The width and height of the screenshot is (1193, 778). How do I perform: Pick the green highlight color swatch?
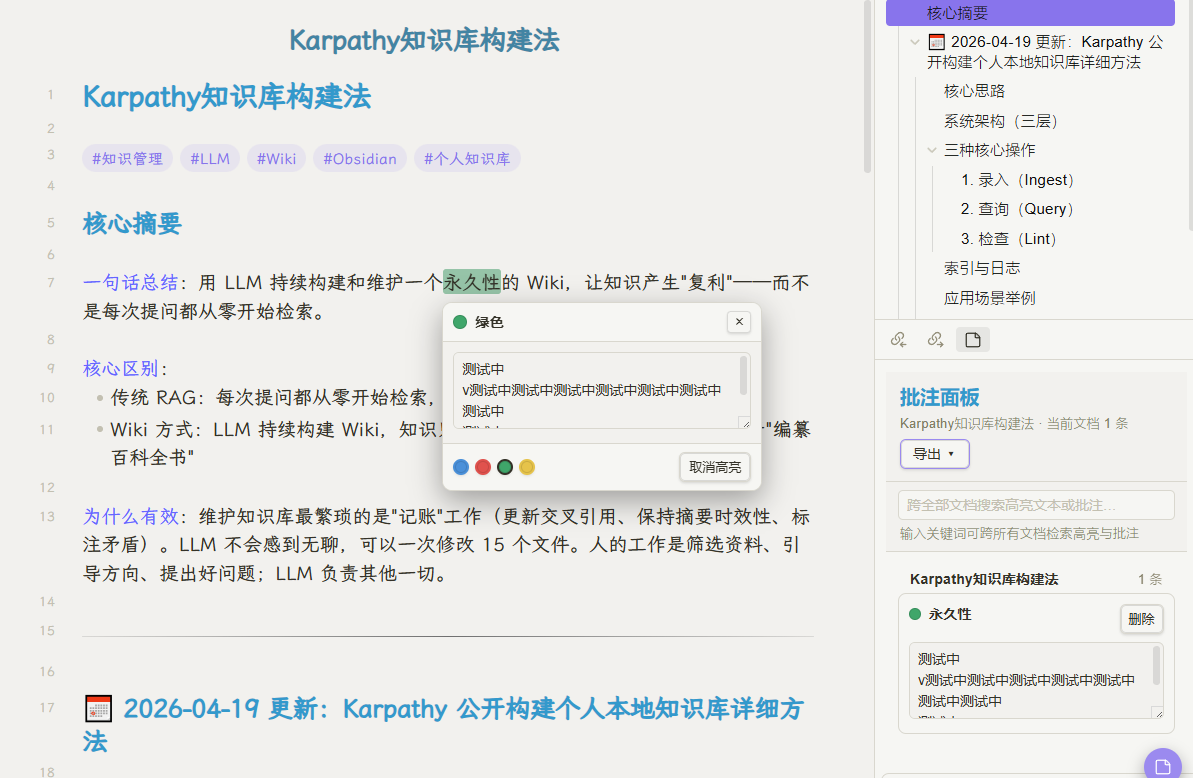pyautogui.click(x=505, y=467)
